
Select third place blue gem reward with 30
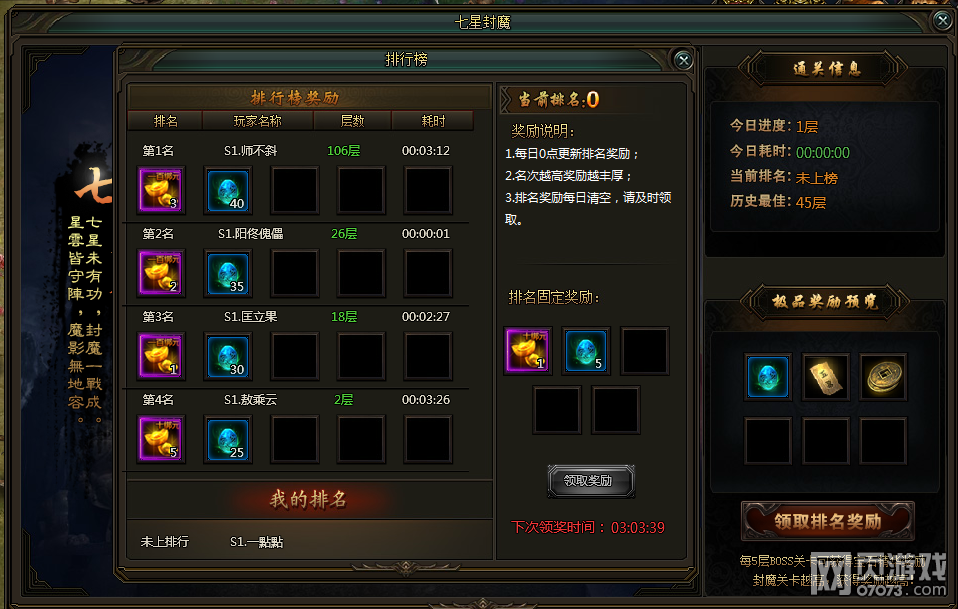[228, 356]
